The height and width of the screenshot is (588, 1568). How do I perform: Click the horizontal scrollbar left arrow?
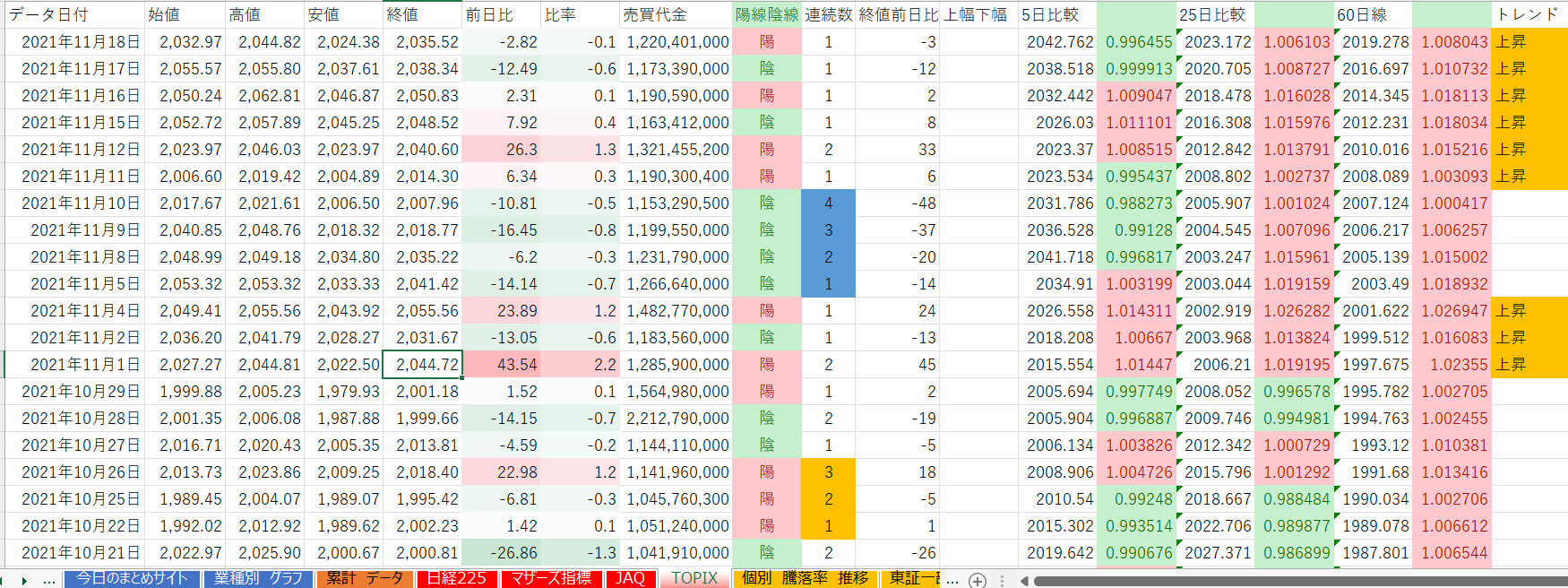click(1024, 581)
